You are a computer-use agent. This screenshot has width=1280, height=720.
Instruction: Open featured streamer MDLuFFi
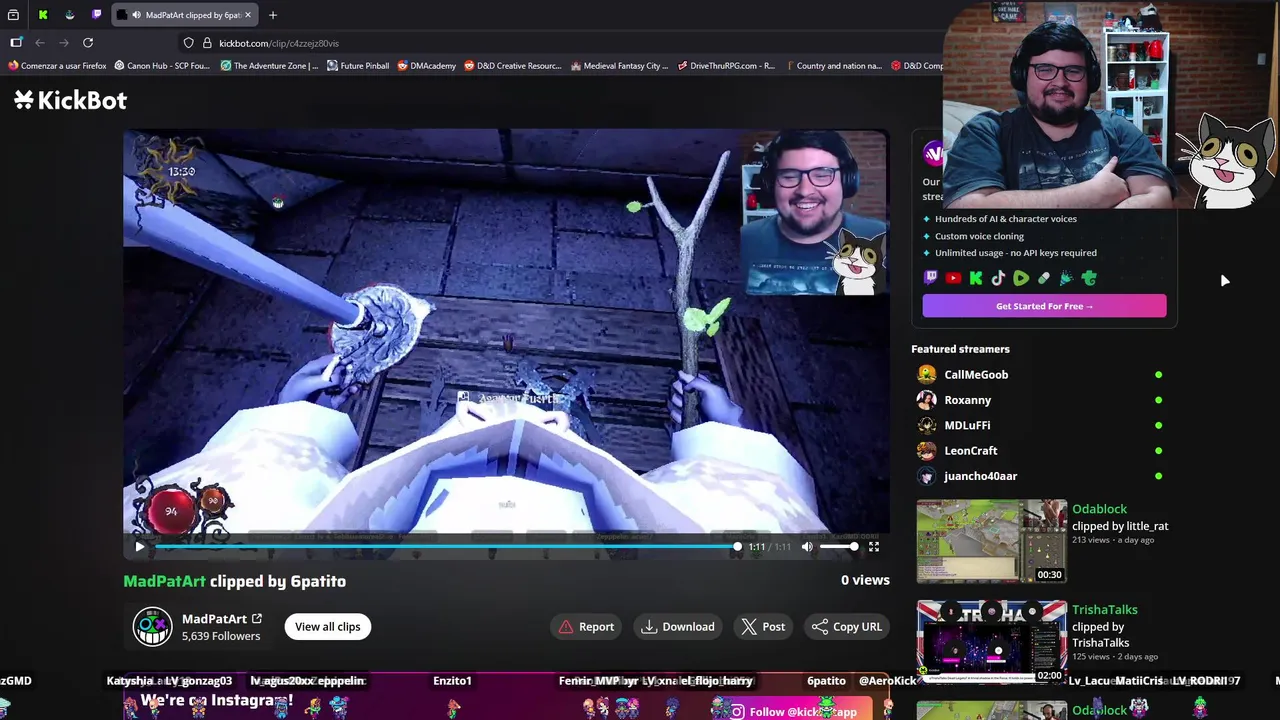tap(967, 425)
